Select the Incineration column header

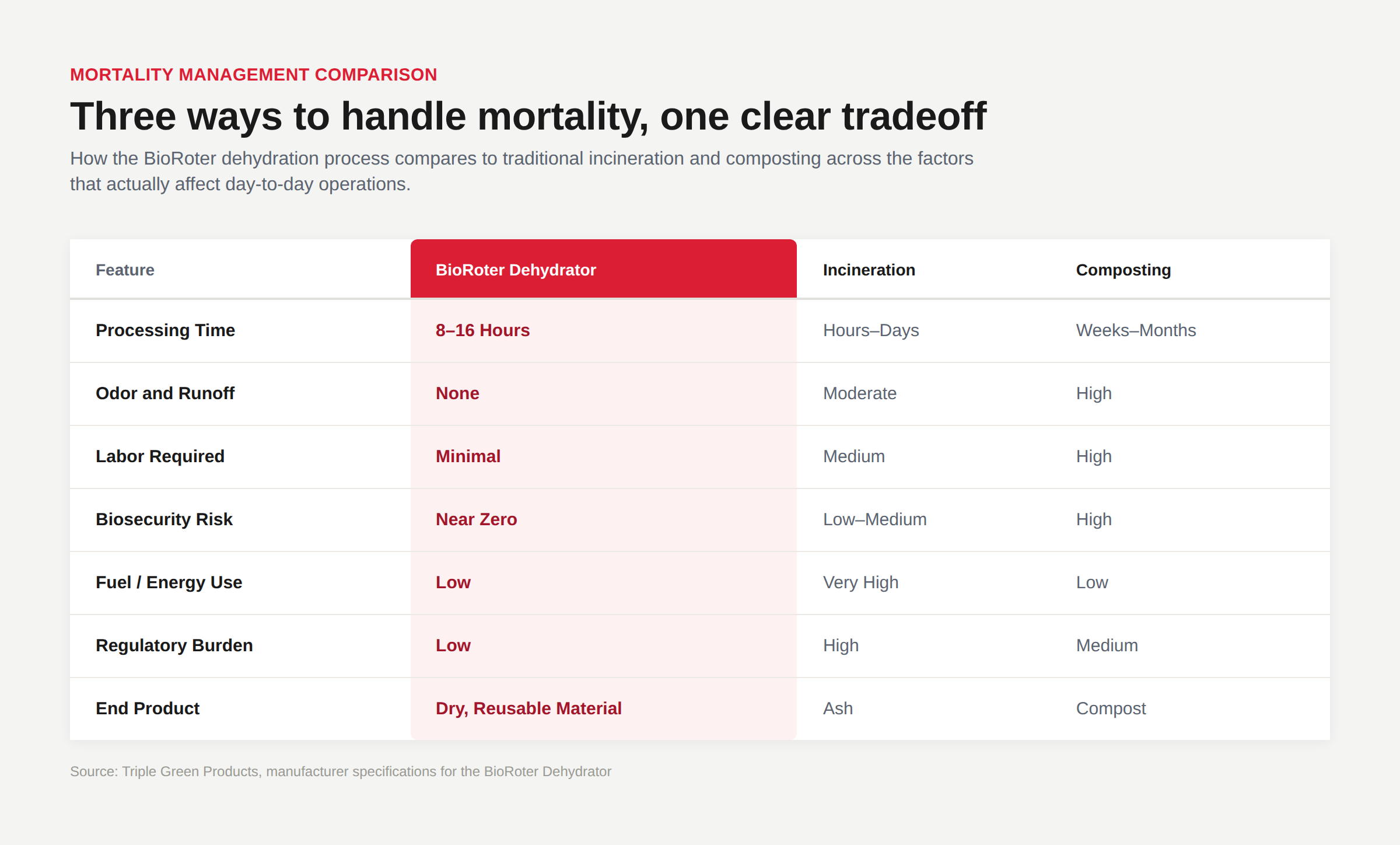pos(869,270)
